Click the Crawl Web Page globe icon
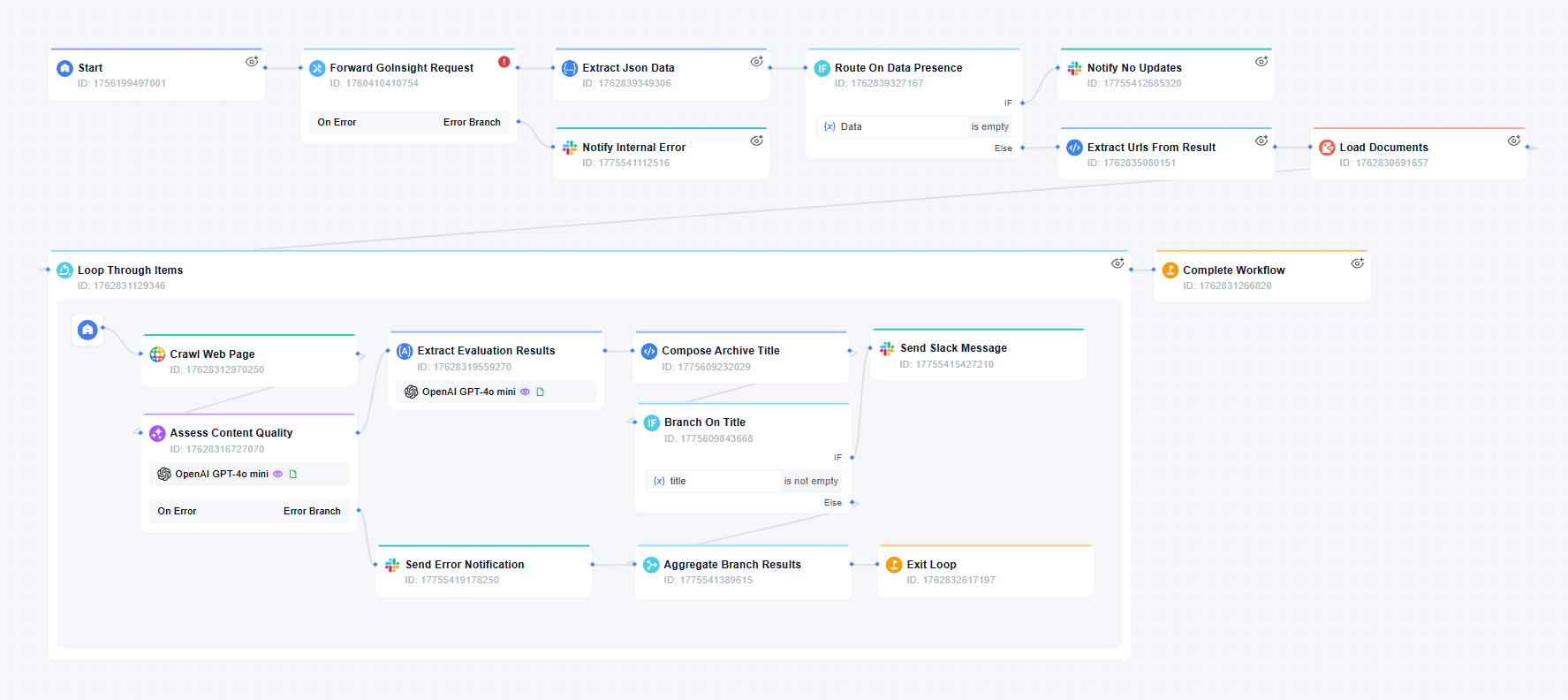Viewport: 1568px width, 700px height. [157, 354]
